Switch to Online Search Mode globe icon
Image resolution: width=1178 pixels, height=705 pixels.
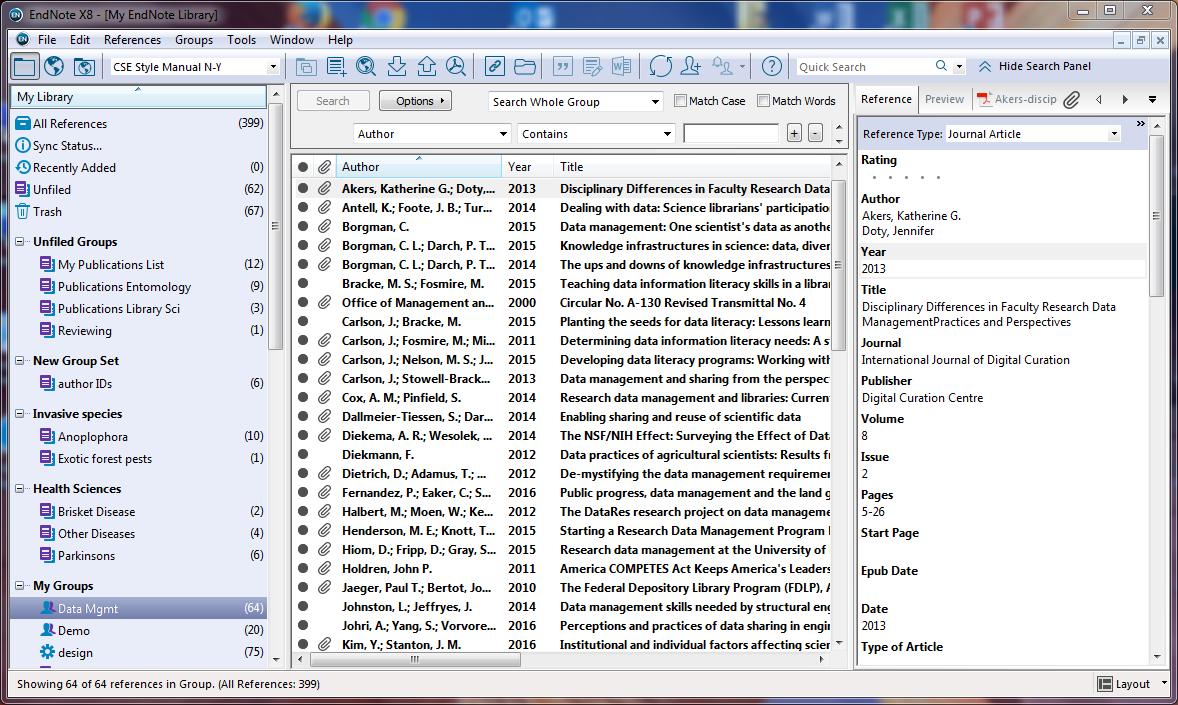click(x=54, y=66)
